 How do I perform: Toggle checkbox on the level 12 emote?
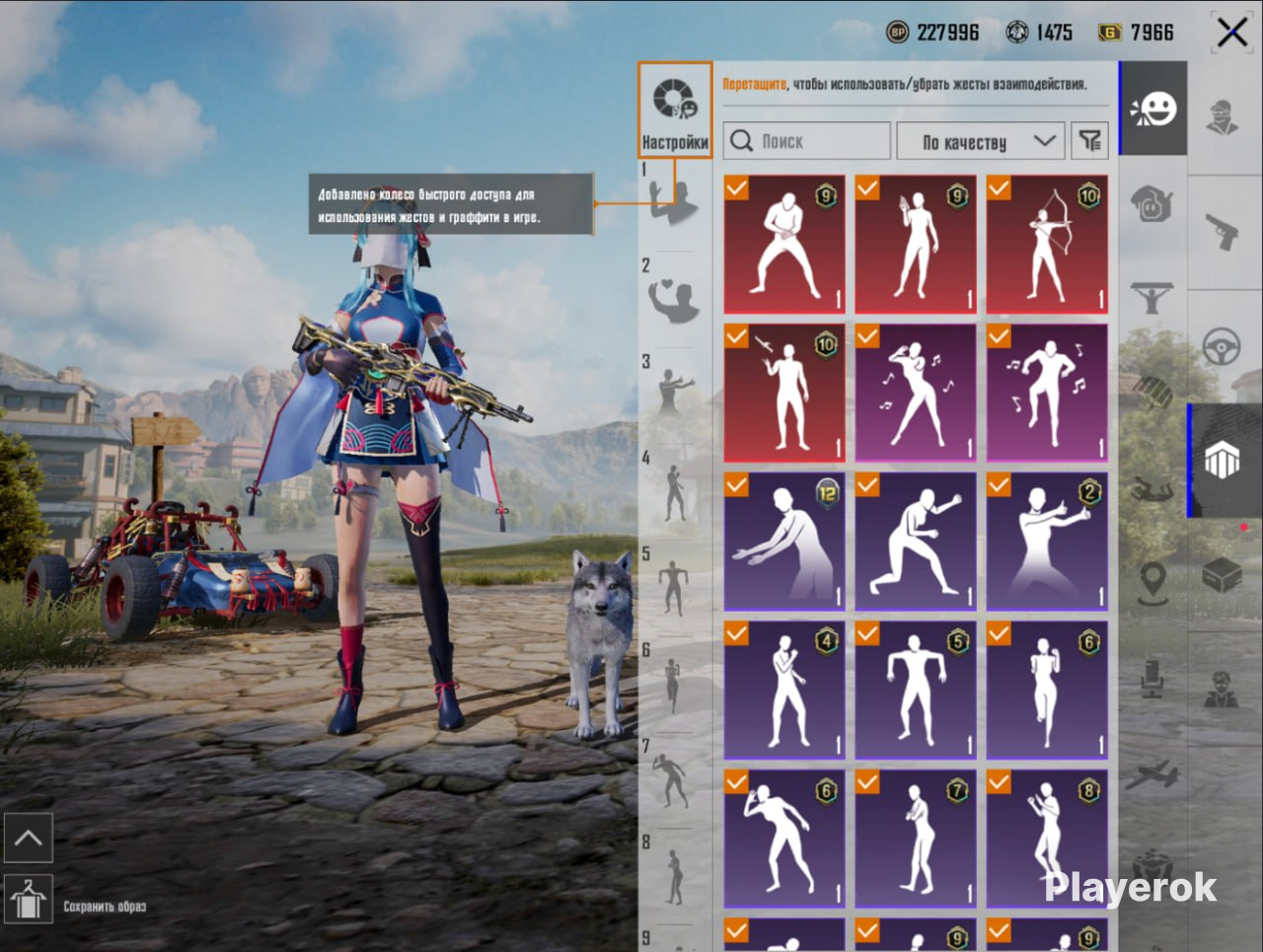(x=737, y=484)
